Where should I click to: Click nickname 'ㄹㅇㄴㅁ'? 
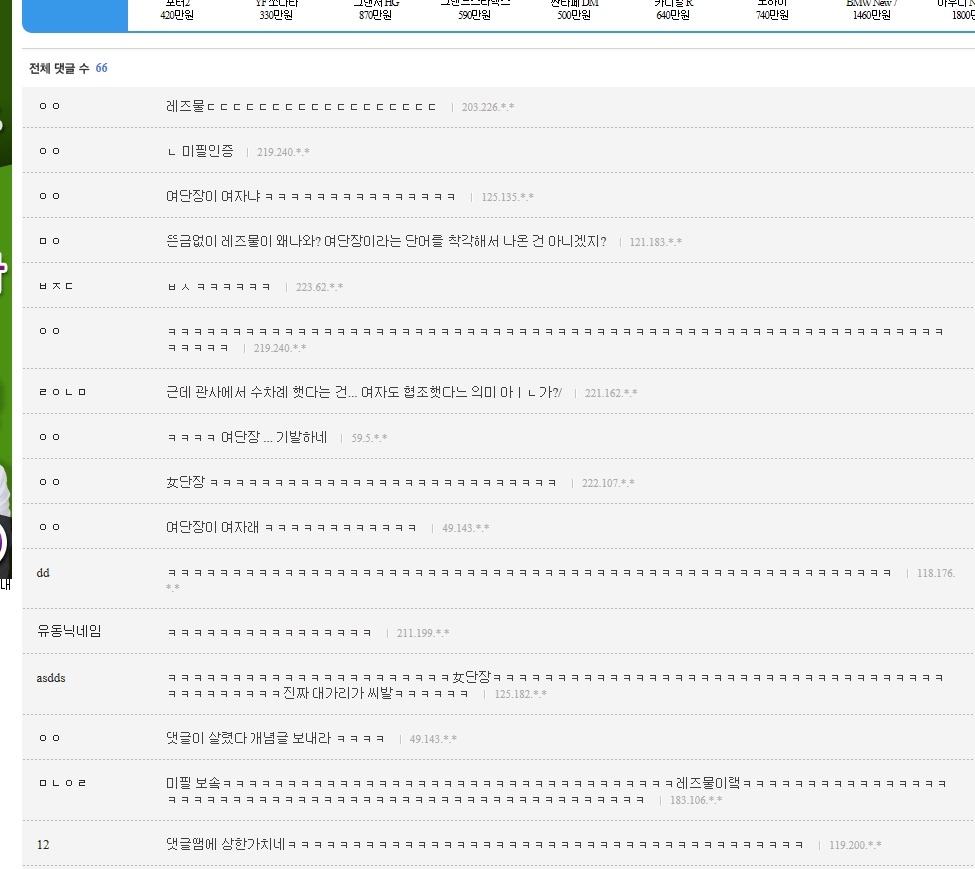(62, 392)
